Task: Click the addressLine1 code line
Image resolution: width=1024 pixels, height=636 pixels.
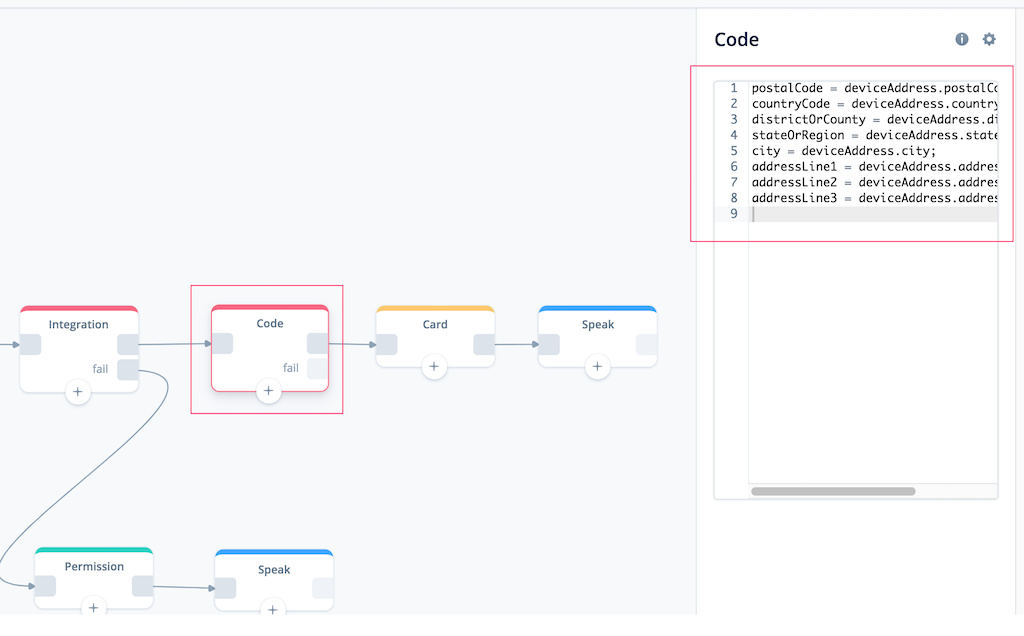Action: pyautogui.click(x=874, y=167)
